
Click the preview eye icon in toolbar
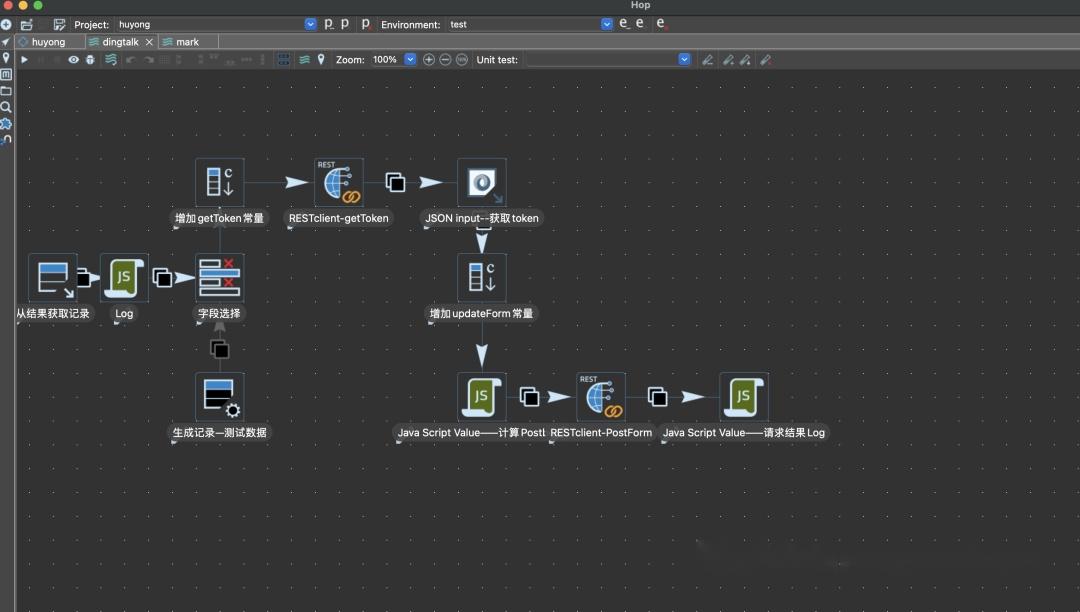tap(73, 60)
